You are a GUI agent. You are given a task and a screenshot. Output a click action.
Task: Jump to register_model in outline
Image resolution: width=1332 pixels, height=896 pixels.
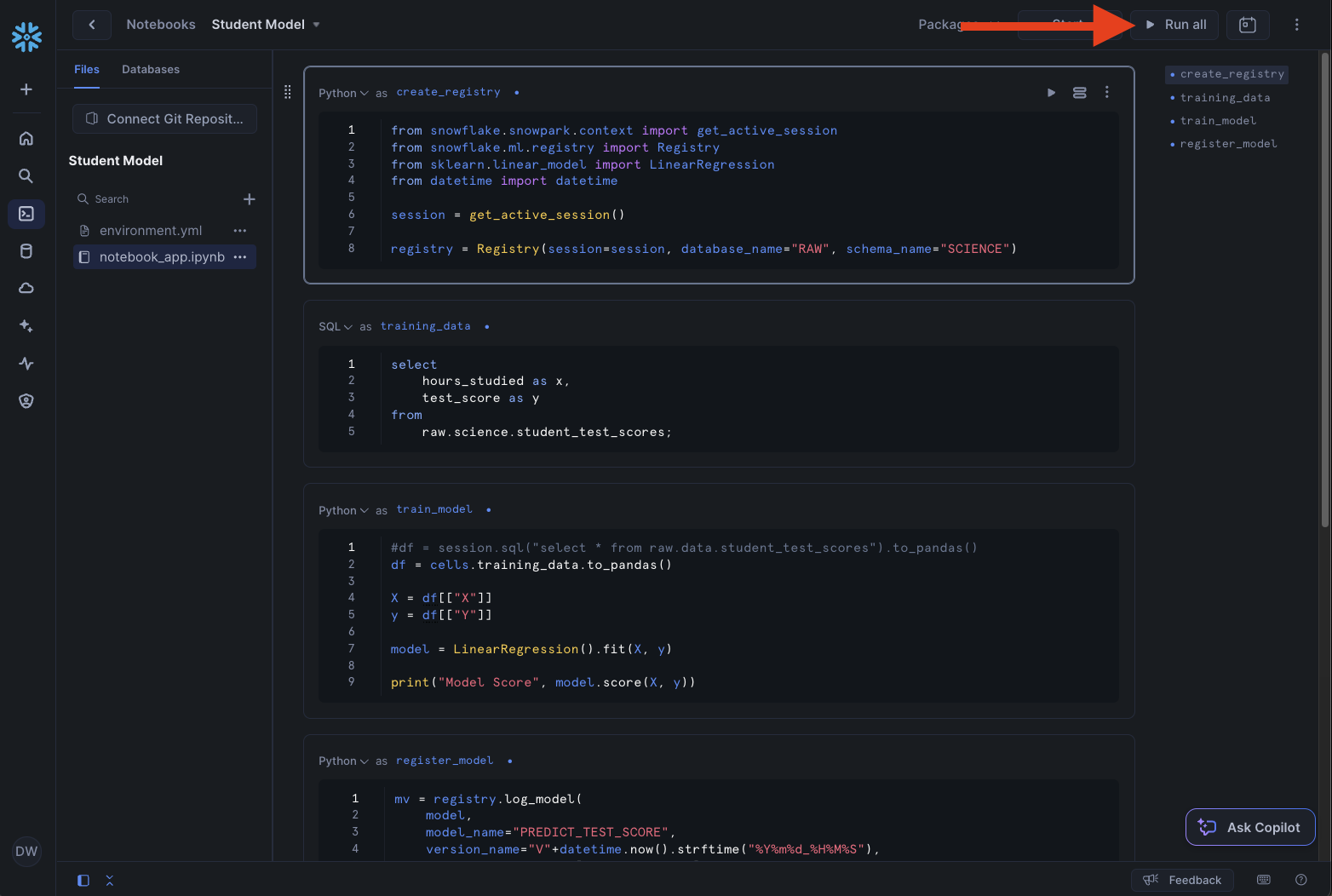point(1228,144)
